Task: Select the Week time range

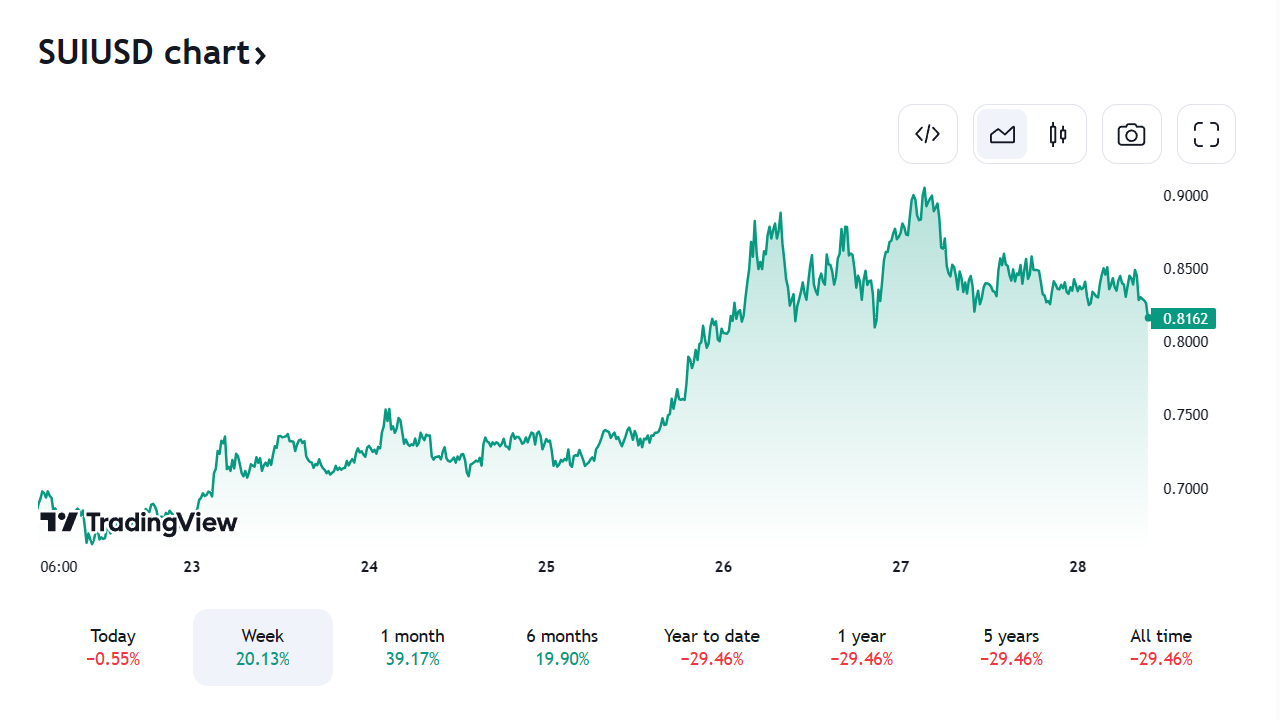Action: pyautogui.click(x=263, y=647)
